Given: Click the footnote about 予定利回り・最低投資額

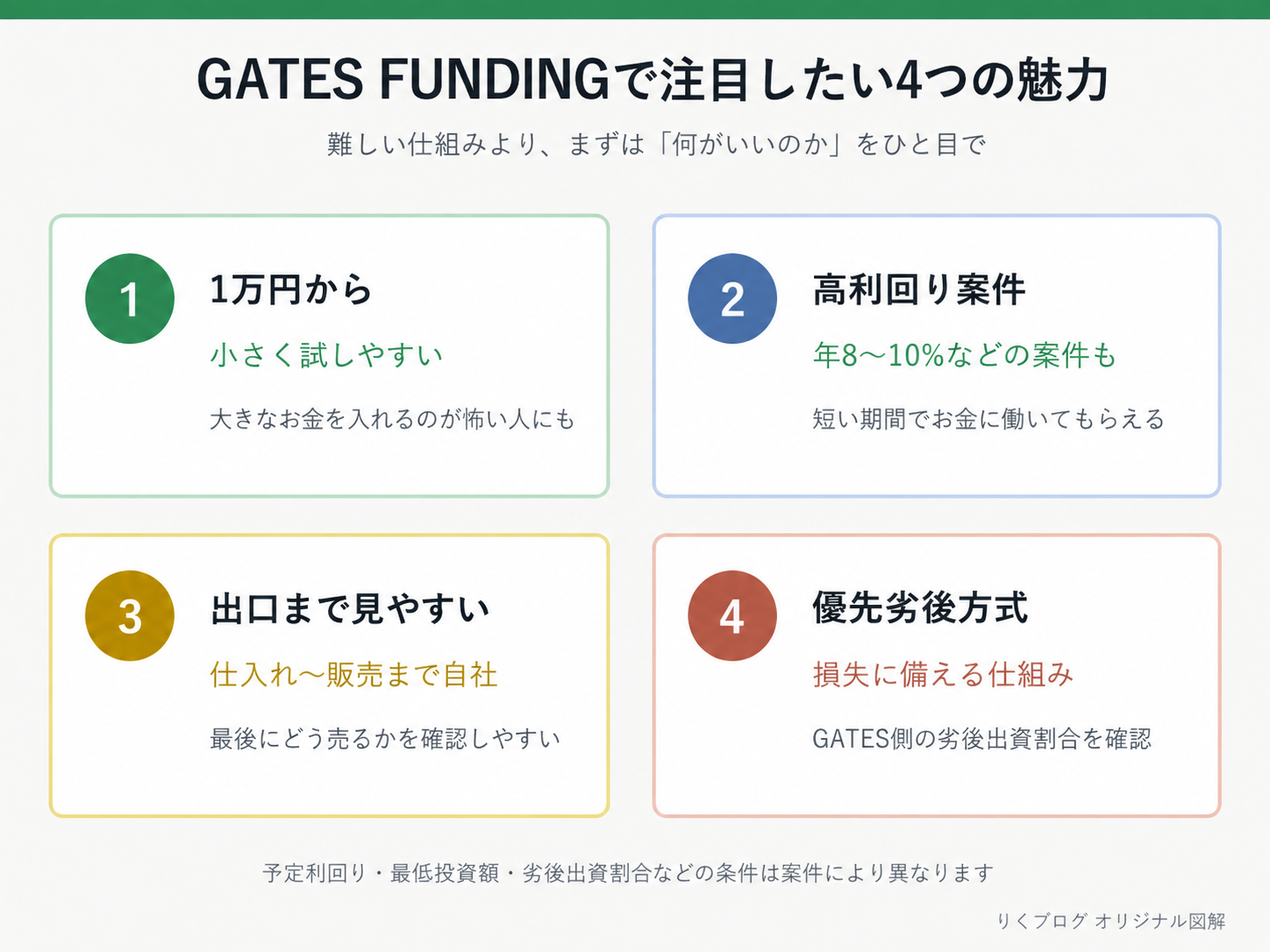Looking at the screenshot, I should point(628,873).
